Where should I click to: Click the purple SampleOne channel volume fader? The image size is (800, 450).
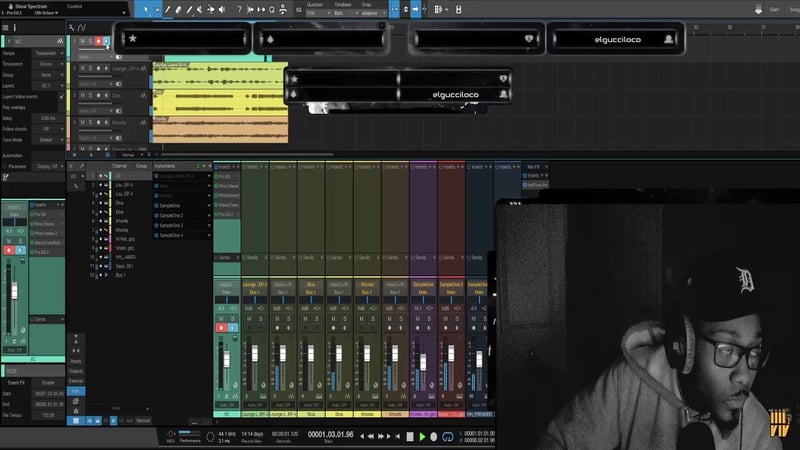423,362
